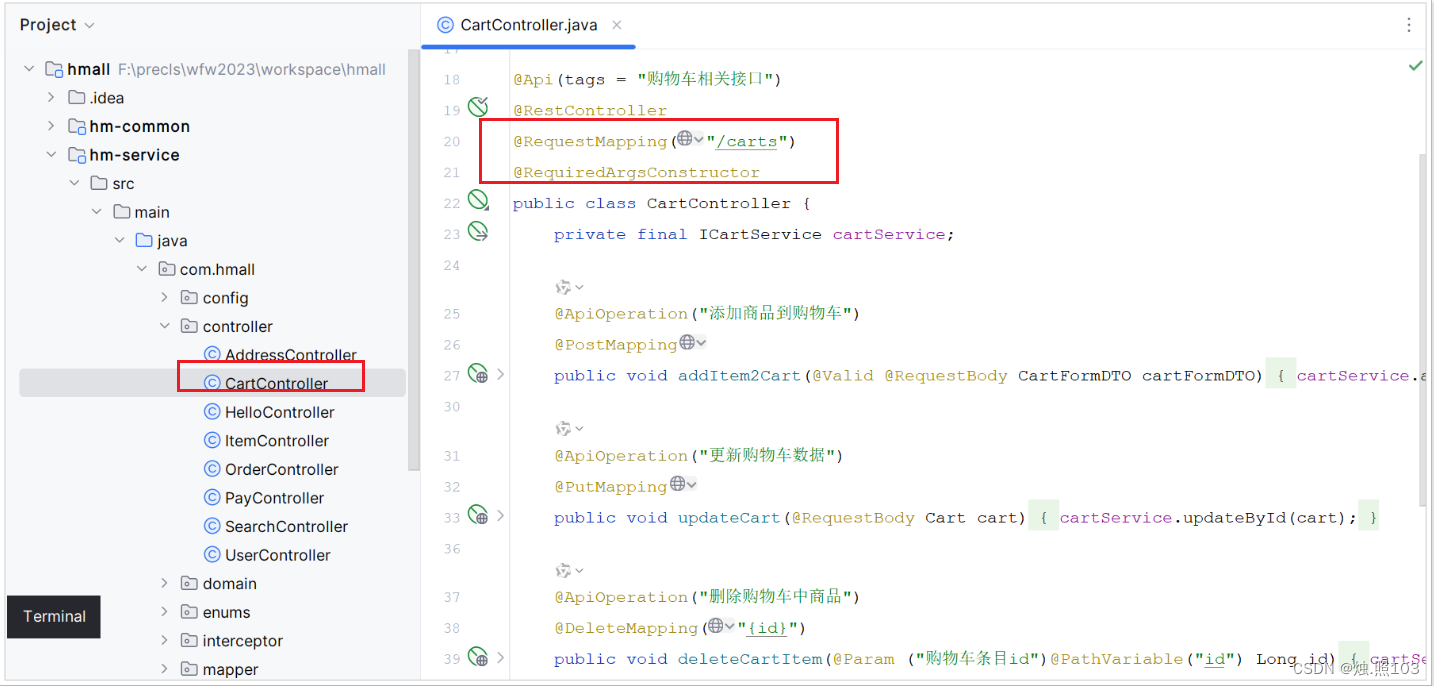Open the globe URL dropdown on @DeleteMapping
Screen dimensions: 1434x686
[x=721, y=626]
